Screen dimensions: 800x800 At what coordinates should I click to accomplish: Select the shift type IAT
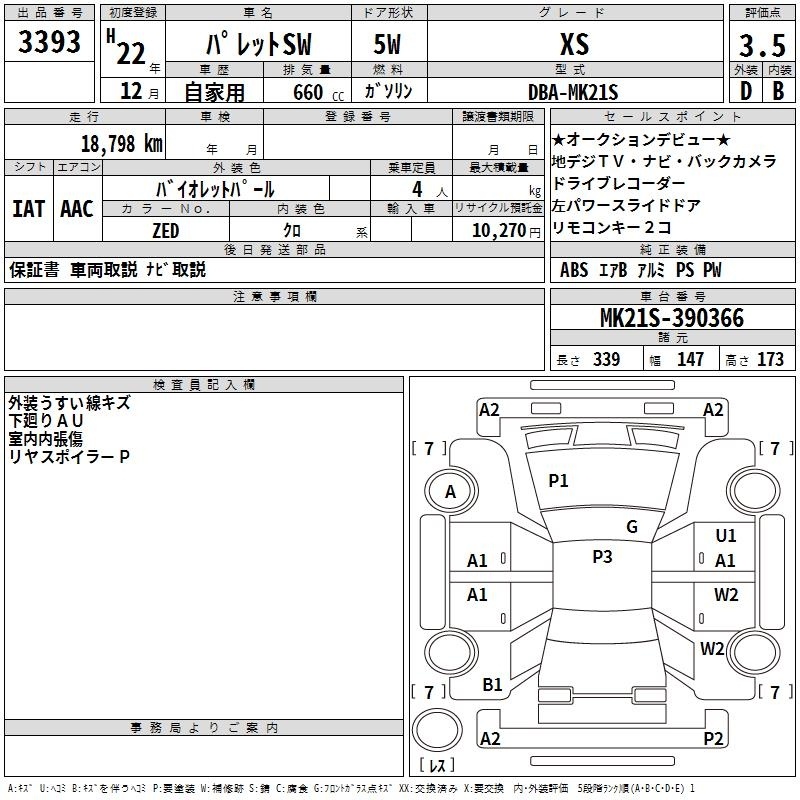pyautogui.click(x=29, y=209)
